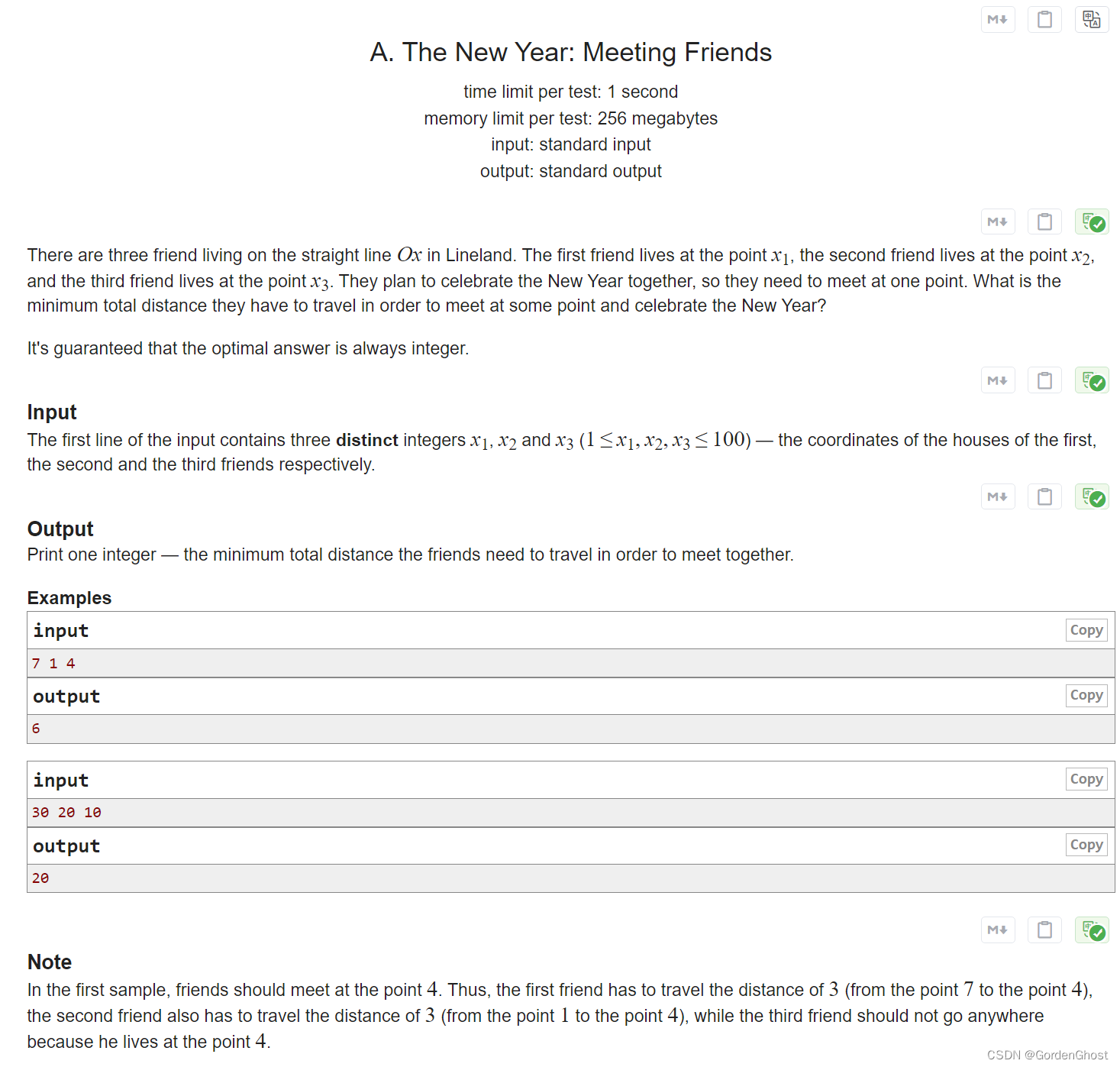Screen dimensions: 1120x1067
Task: Toggle translation for the Input section
Action: tap(1092, 380)
